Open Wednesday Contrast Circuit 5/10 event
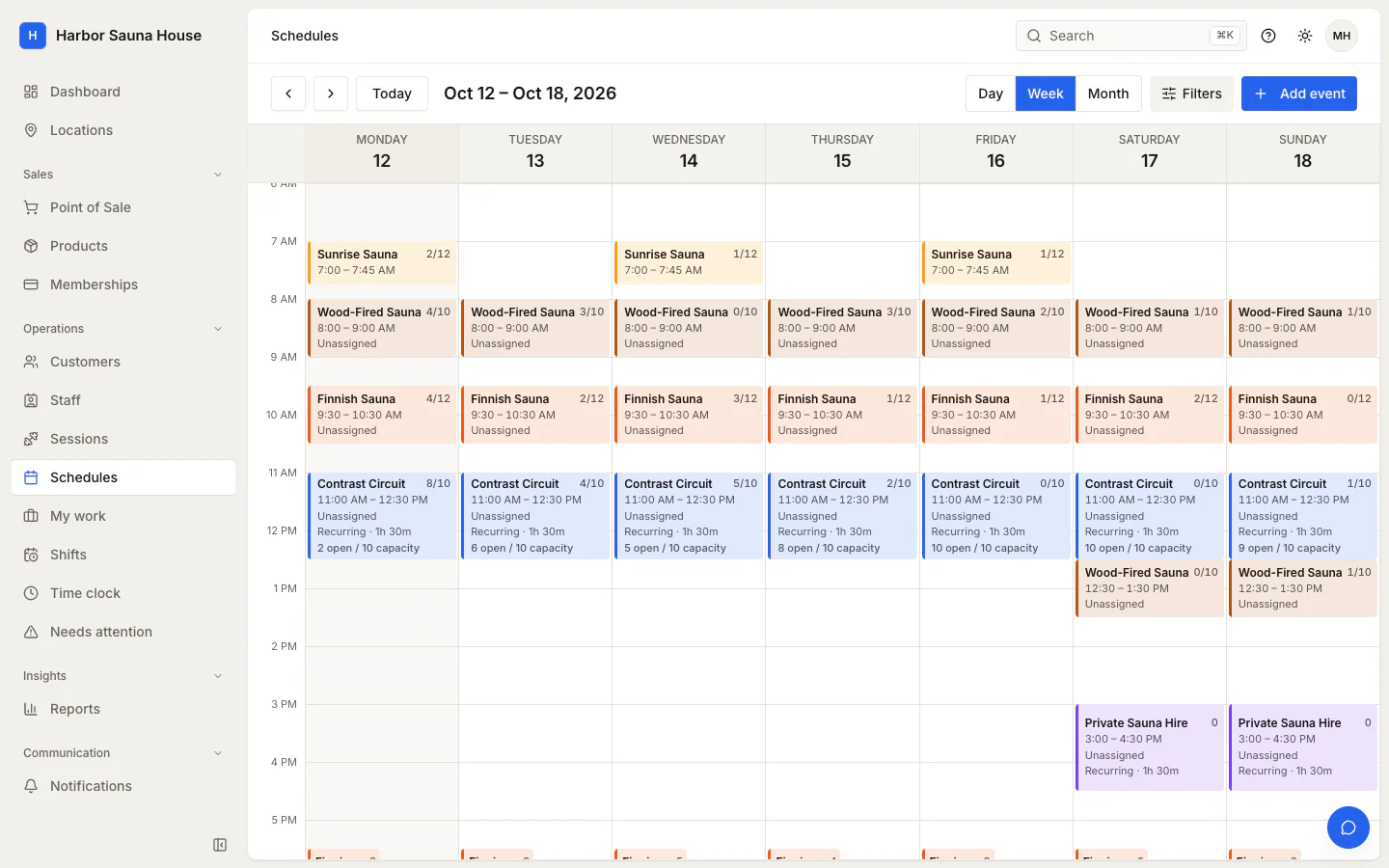The height and width of the screenshot is (868, 1389). click(689, 516)
